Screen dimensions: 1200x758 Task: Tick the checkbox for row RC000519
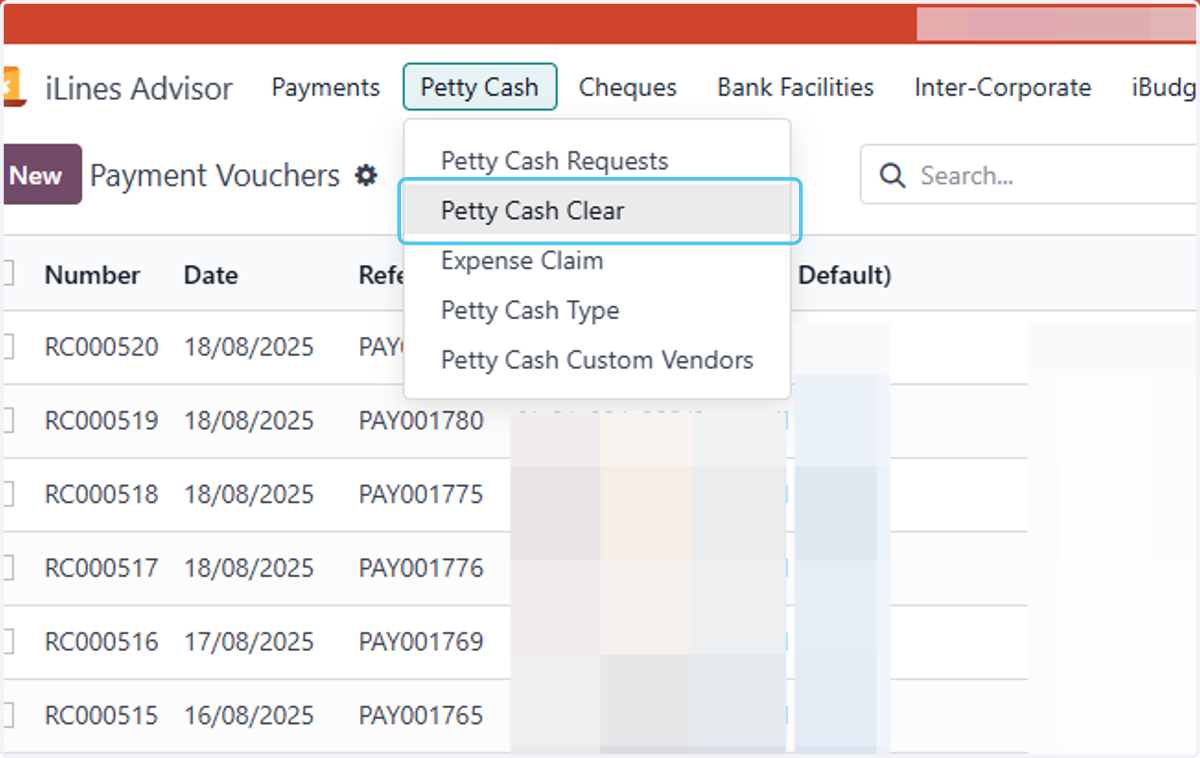click(7, 421)
